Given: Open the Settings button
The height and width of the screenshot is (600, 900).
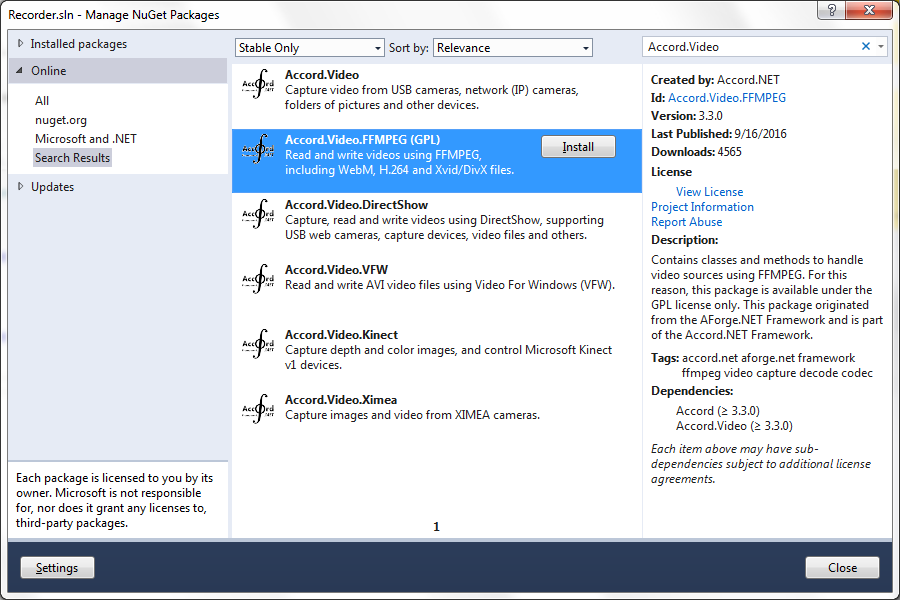Looking at the screenshot, I should pos(57,568).
